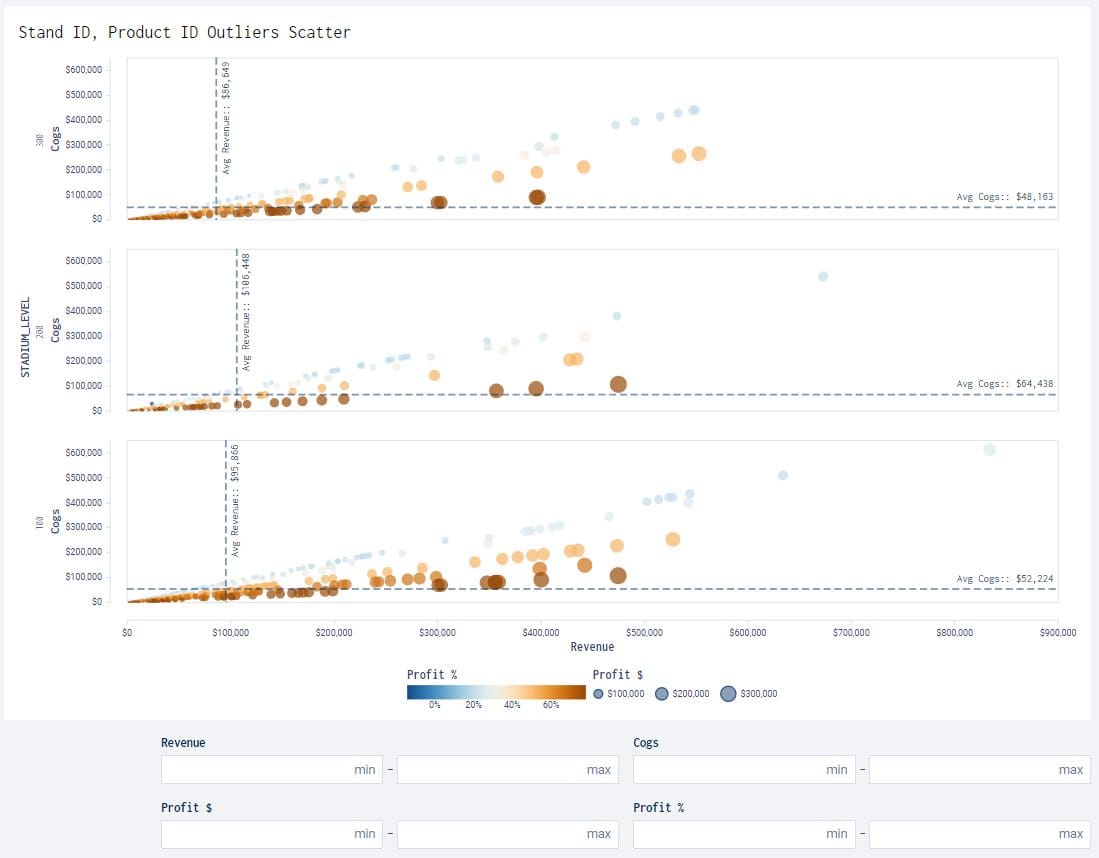The width and height of the screenshot is (1099, 858).
Task: Click the Revenue axis title below the charts
Action: click(x=592, y=647)
